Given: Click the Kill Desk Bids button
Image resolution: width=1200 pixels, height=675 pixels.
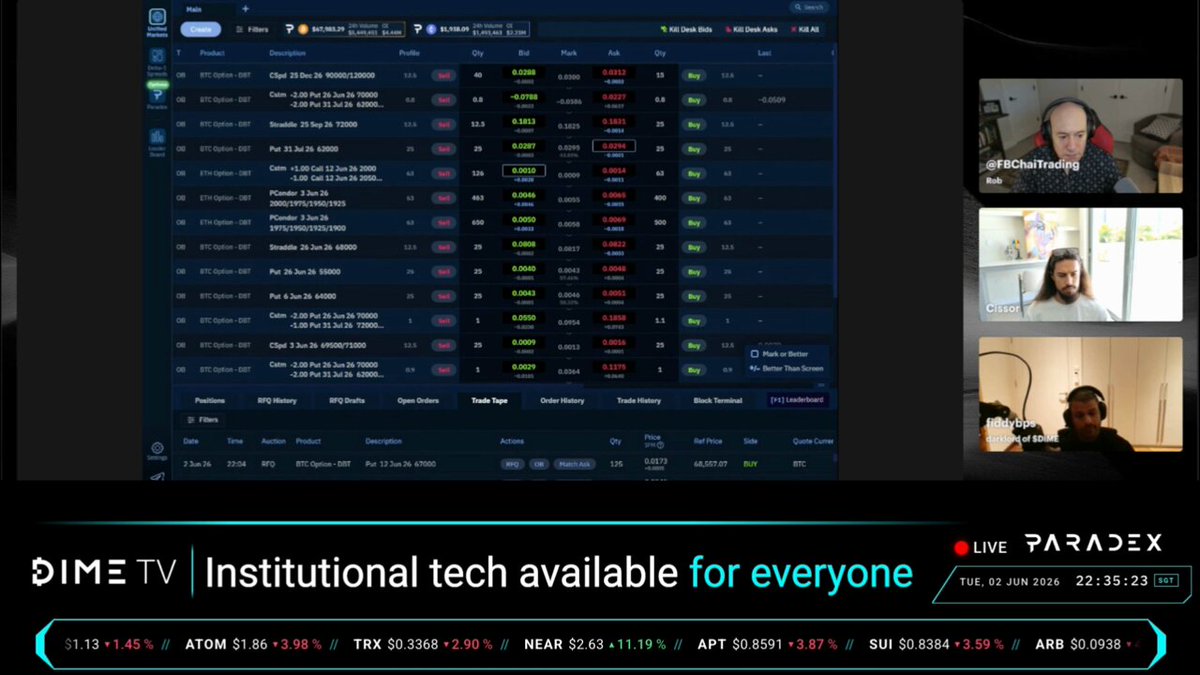Looking at the screenshot, I should tap(686, 30).
